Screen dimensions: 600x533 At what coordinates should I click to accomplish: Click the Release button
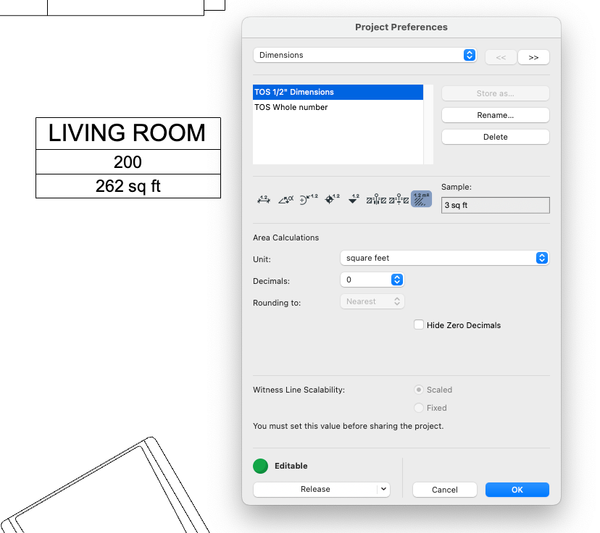315,489
